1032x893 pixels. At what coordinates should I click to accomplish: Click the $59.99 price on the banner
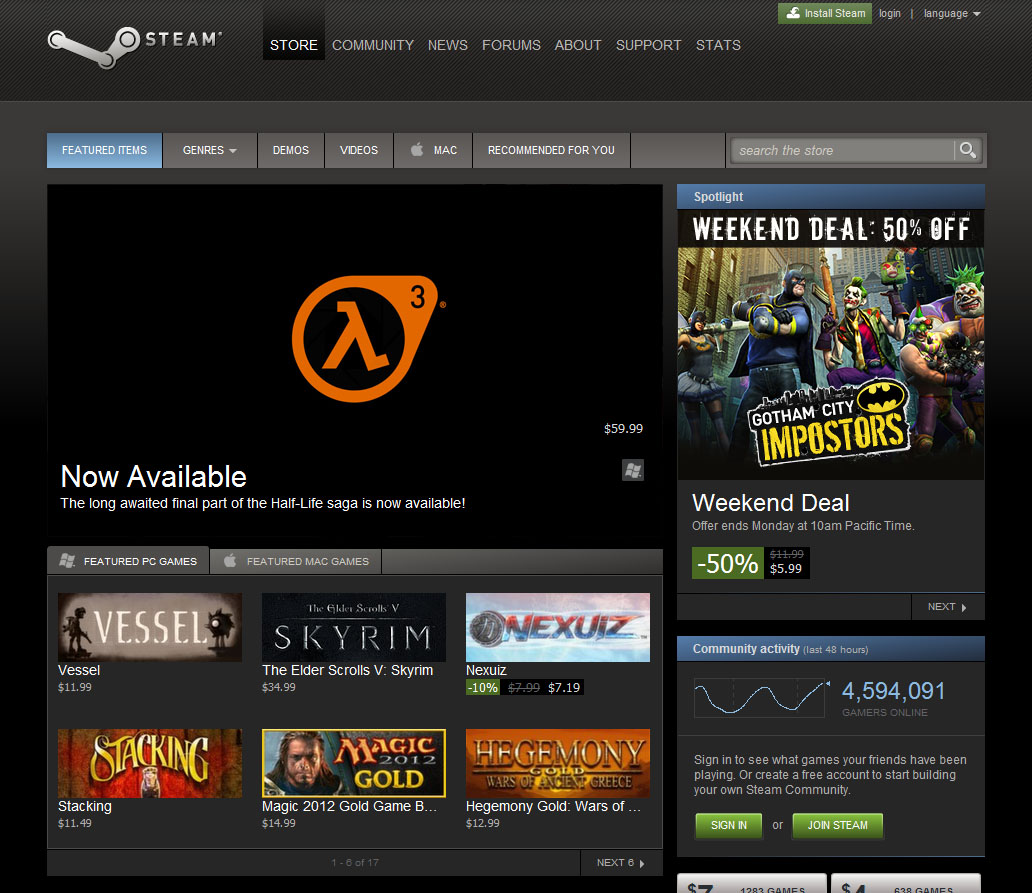(x=623, y=428)
